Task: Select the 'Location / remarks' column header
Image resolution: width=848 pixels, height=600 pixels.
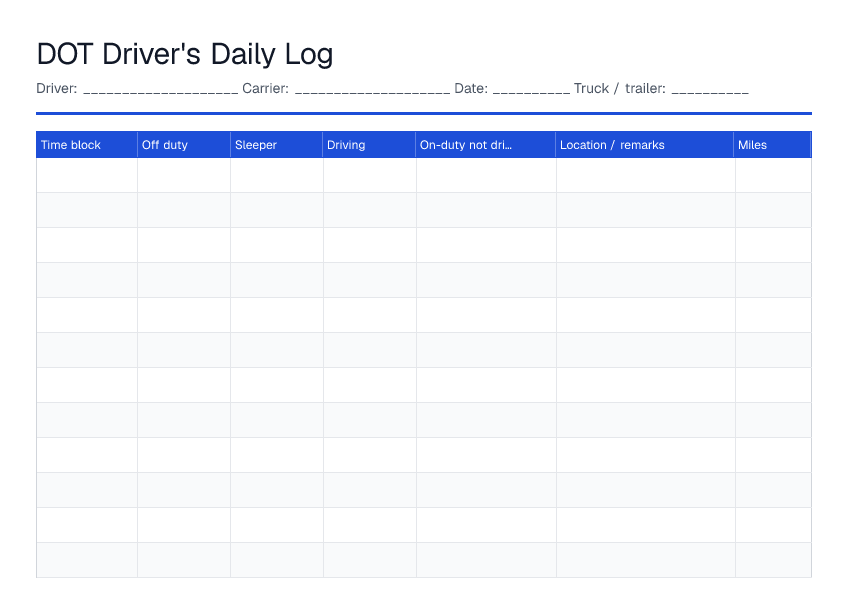Action: tap(644, 145)
